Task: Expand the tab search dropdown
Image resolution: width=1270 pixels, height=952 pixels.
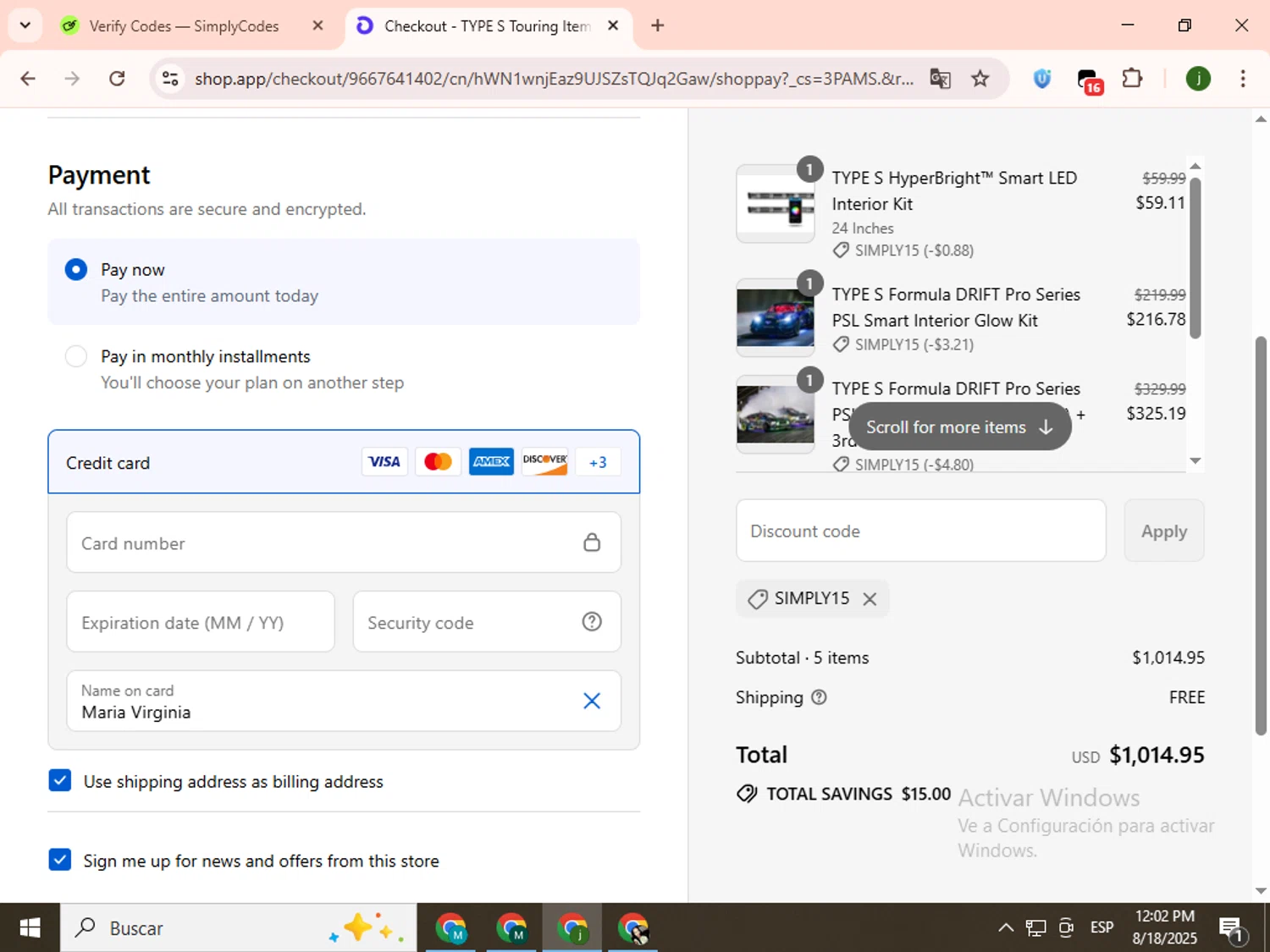Action: point(25,25)
